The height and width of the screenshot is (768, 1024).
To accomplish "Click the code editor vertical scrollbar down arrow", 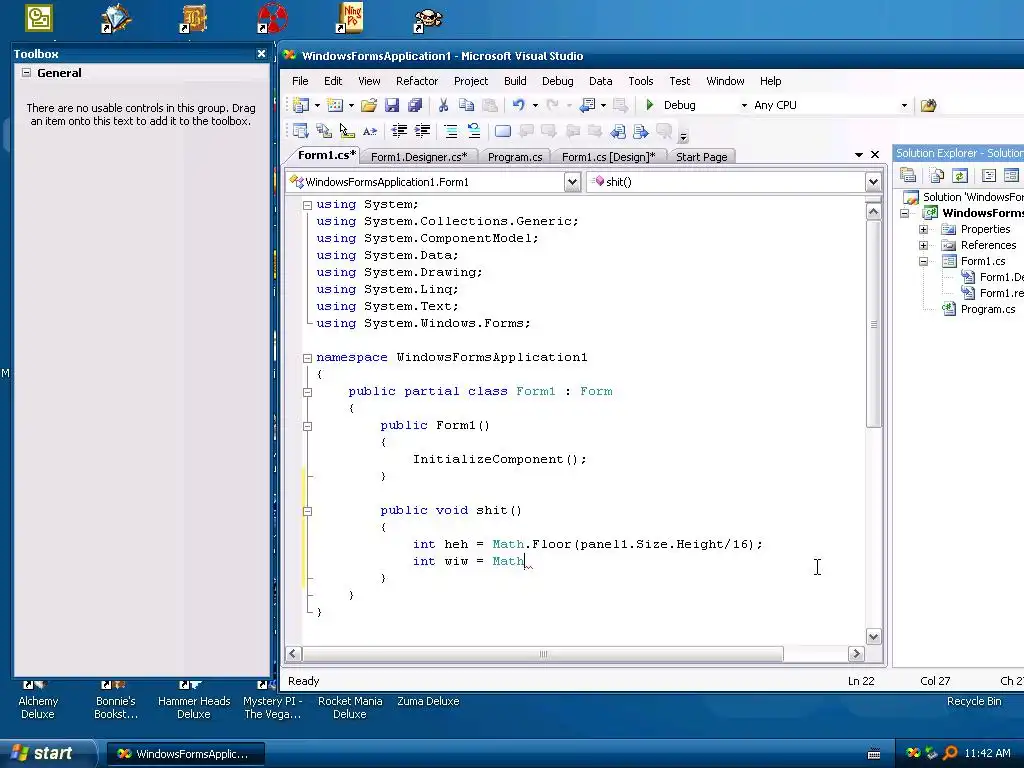I will coord(873,636).
